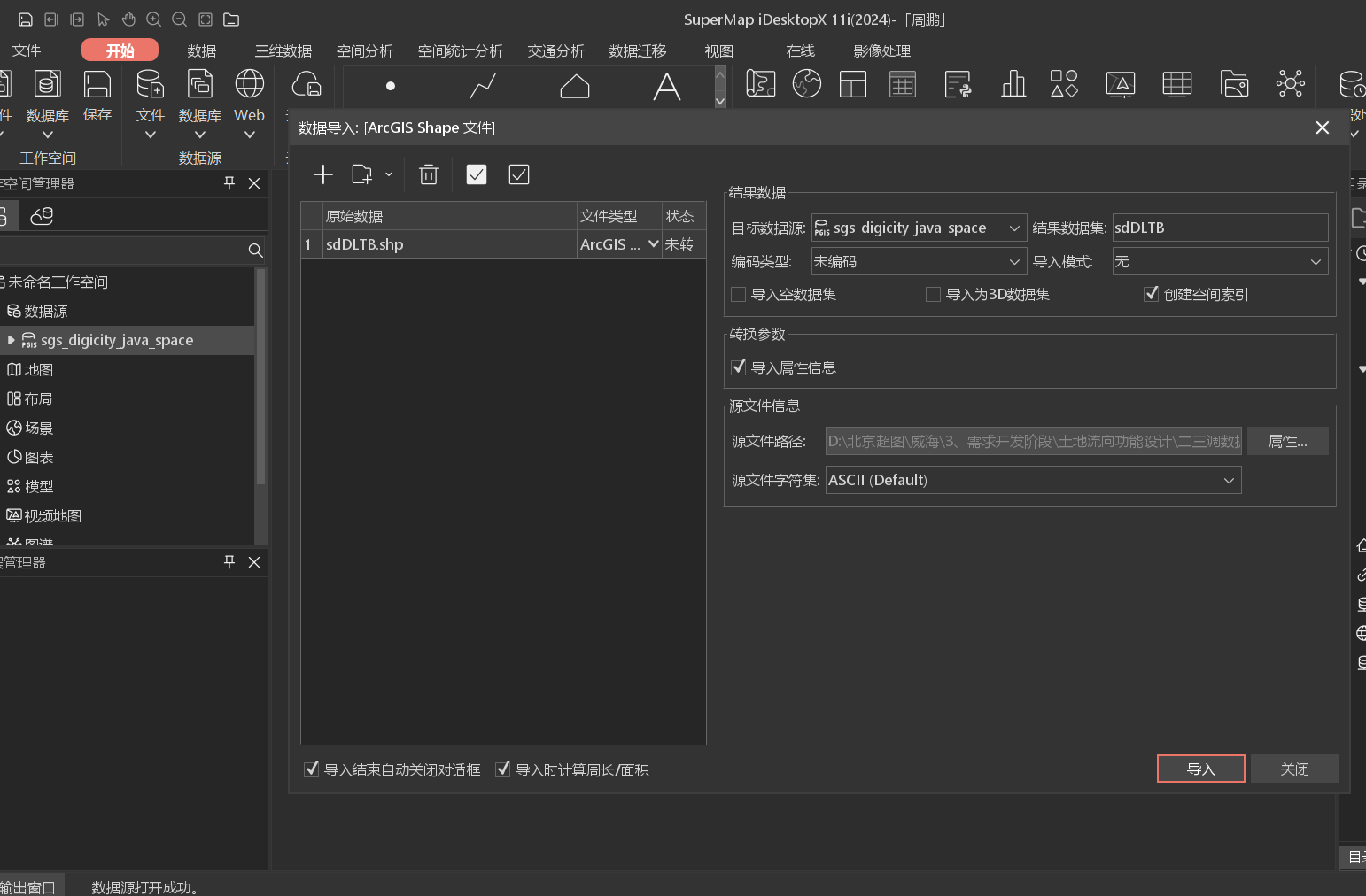1366x896 pixels.
Task: Expand add-folder dropdown arrow in dialog toolbar
Action: point(389,174)
